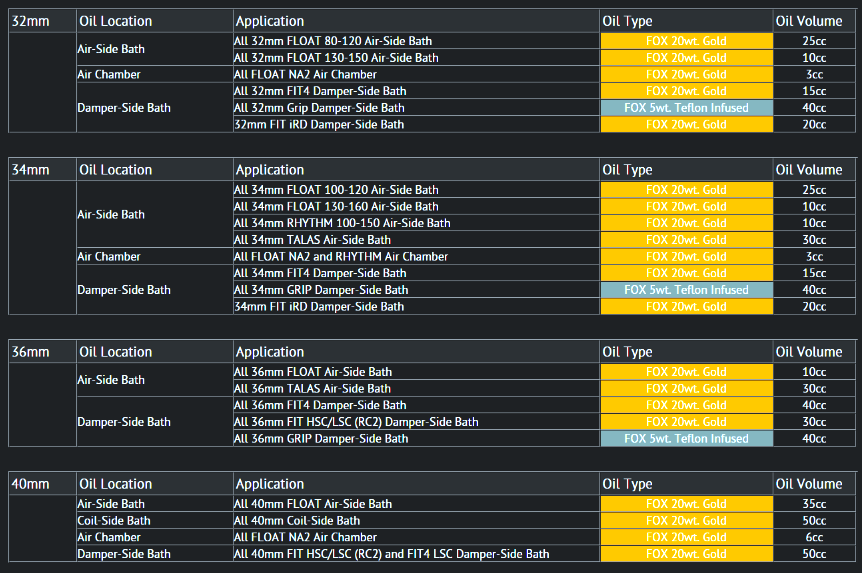Click Oil Volume header in the 40mm table
862x573 pixels.
point(809,484)
